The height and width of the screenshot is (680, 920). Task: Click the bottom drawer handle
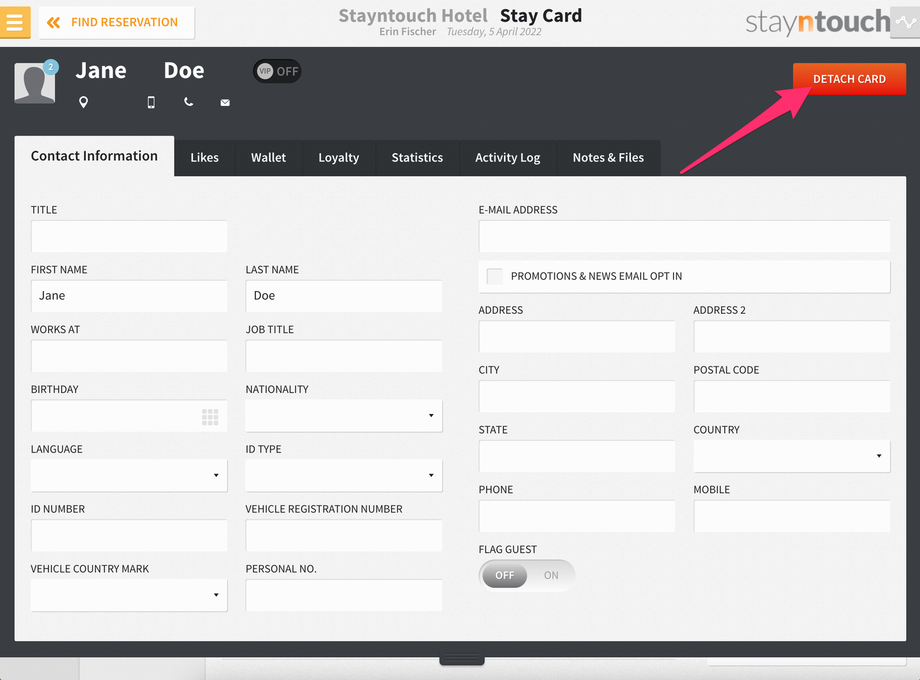tap(462, 660)
